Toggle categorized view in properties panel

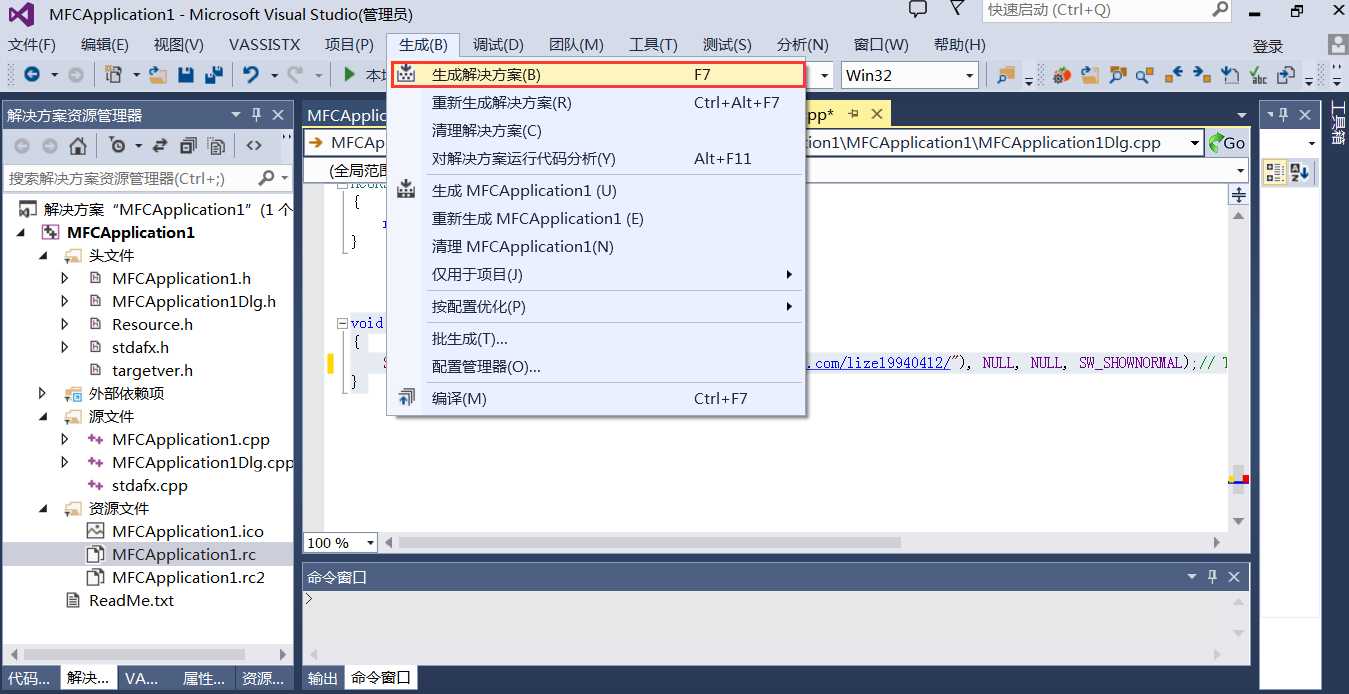pyautogui.click(x=1275, y=173)
